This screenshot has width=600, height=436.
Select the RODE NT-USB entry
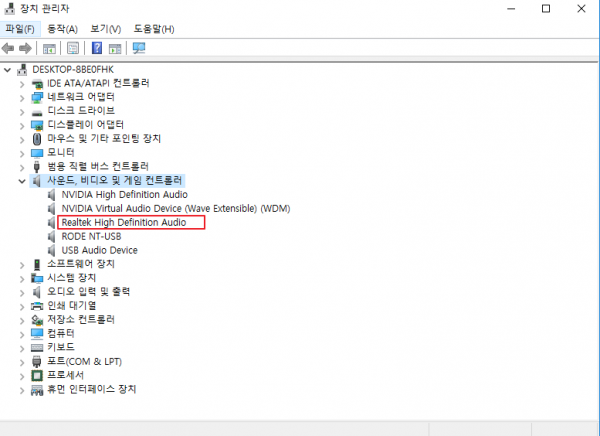point(91,237)
